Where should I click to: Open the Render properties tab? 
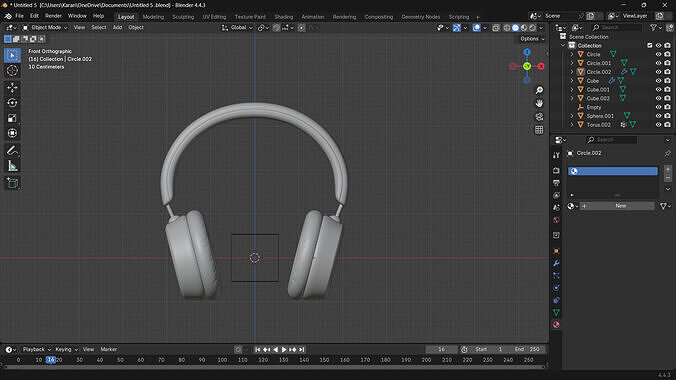pos(556,170)
